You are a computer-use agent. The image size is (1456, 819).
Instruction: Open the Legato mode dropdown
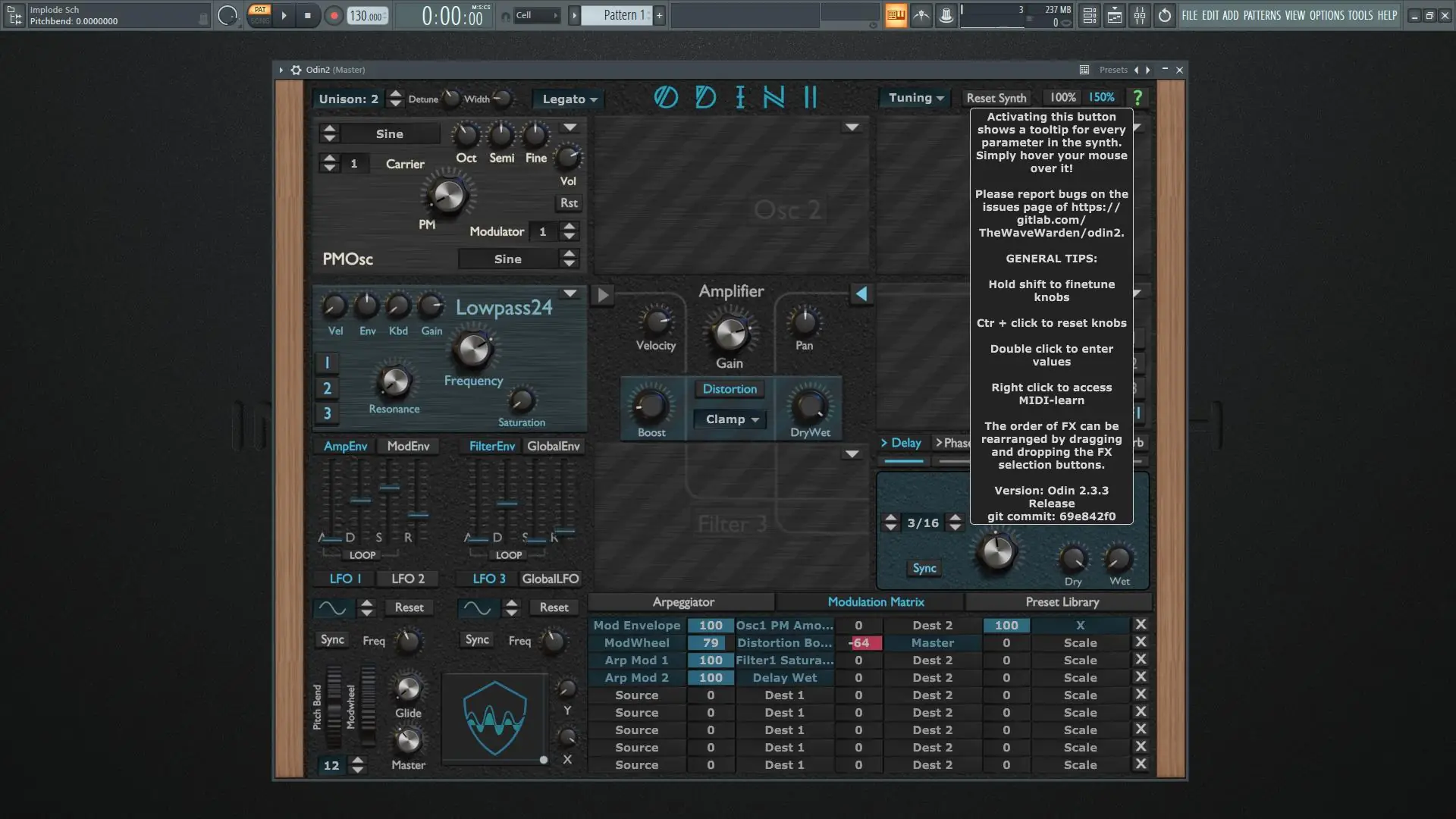570,99
